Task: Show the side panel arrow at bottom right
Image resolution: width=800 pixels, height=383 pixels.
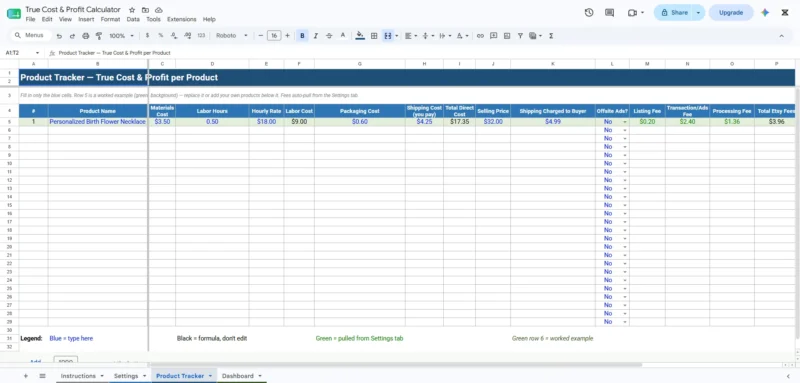Action: click(x=788, y=376)
